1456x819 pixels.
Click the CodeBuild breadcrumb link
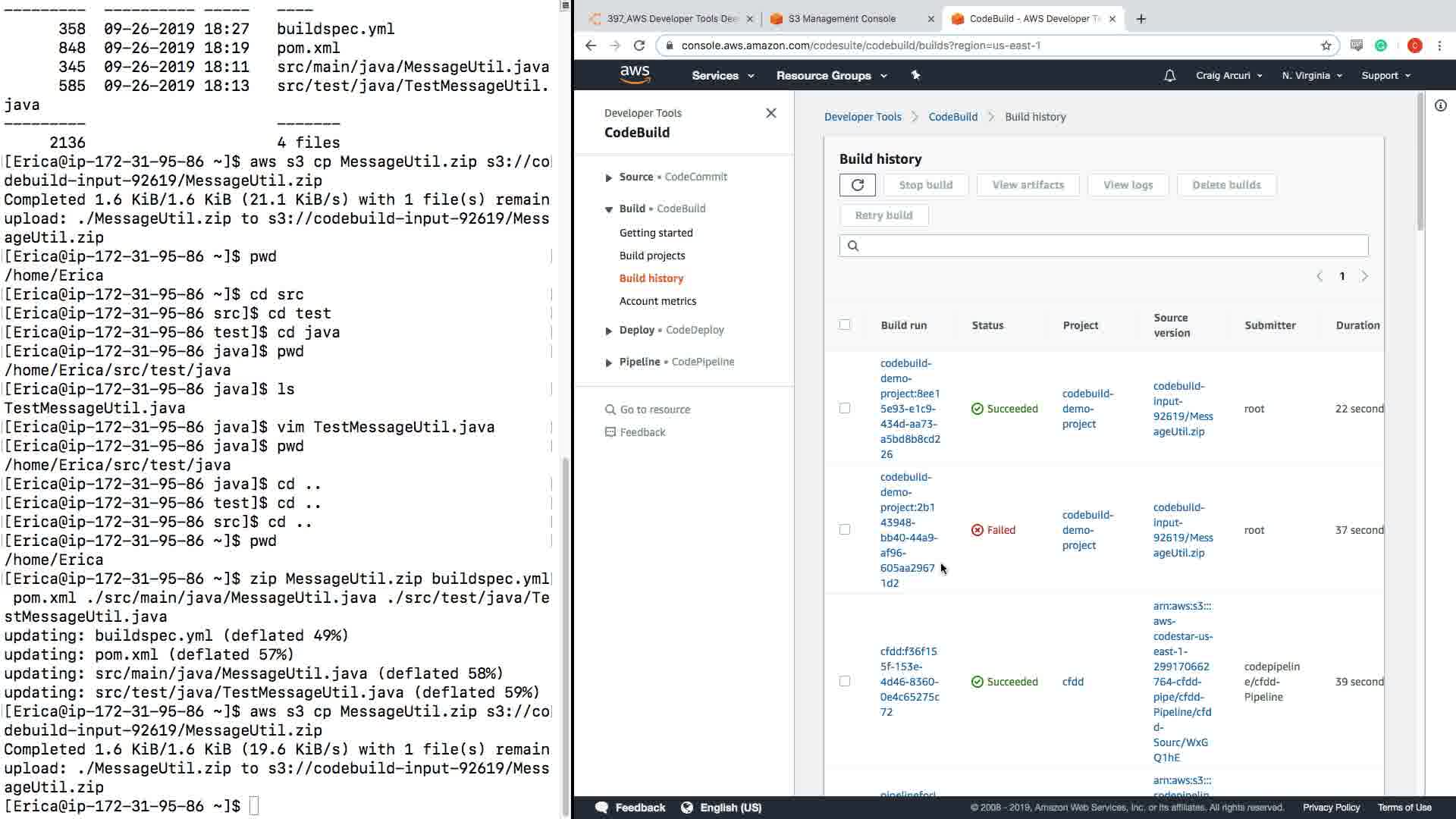tap(952, 117)
